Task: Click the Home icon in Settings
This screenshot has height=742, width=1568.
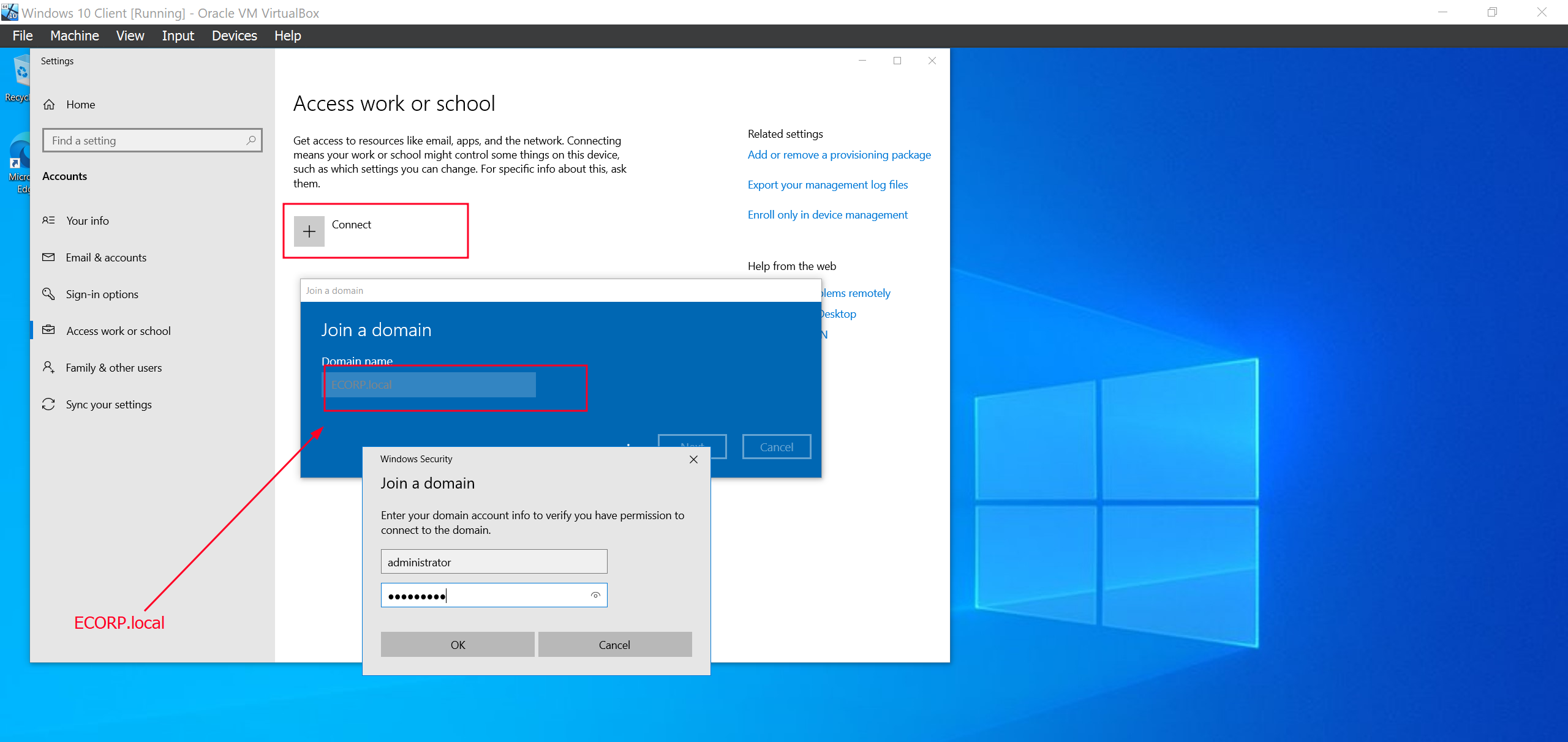Action: [x=49, y=105]
